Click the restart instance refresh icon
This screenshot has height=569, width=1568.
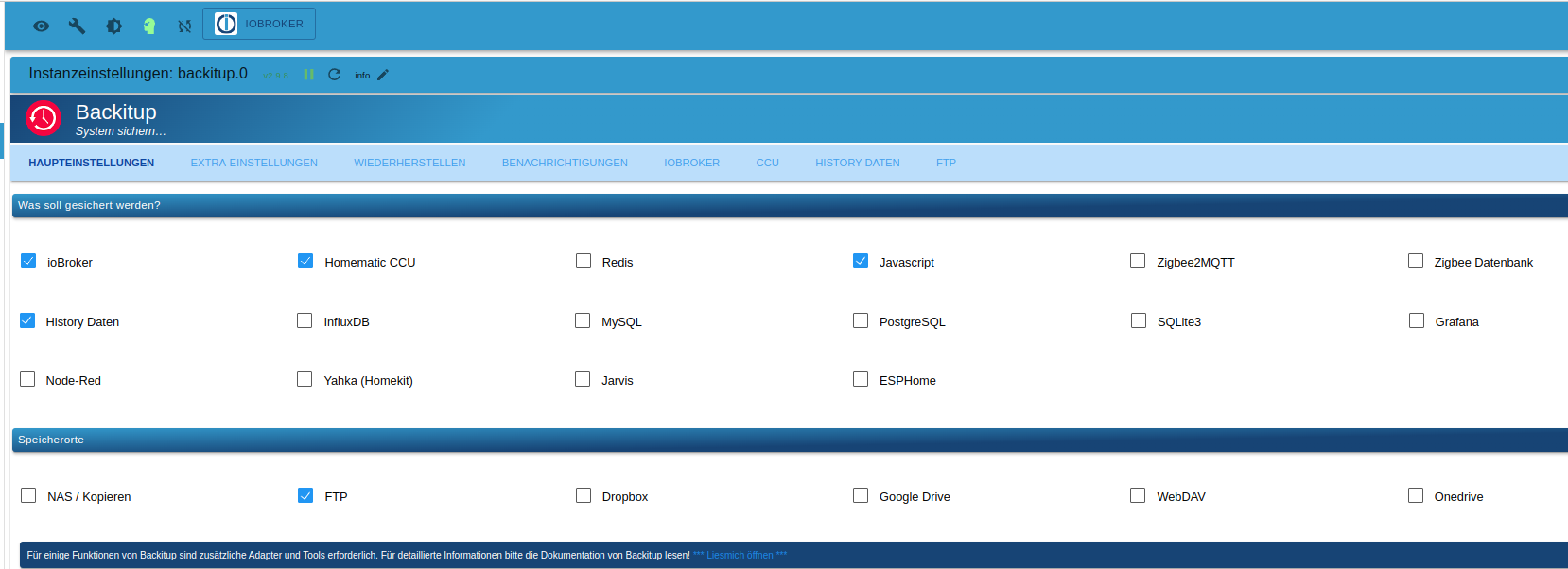pos(334,75)
